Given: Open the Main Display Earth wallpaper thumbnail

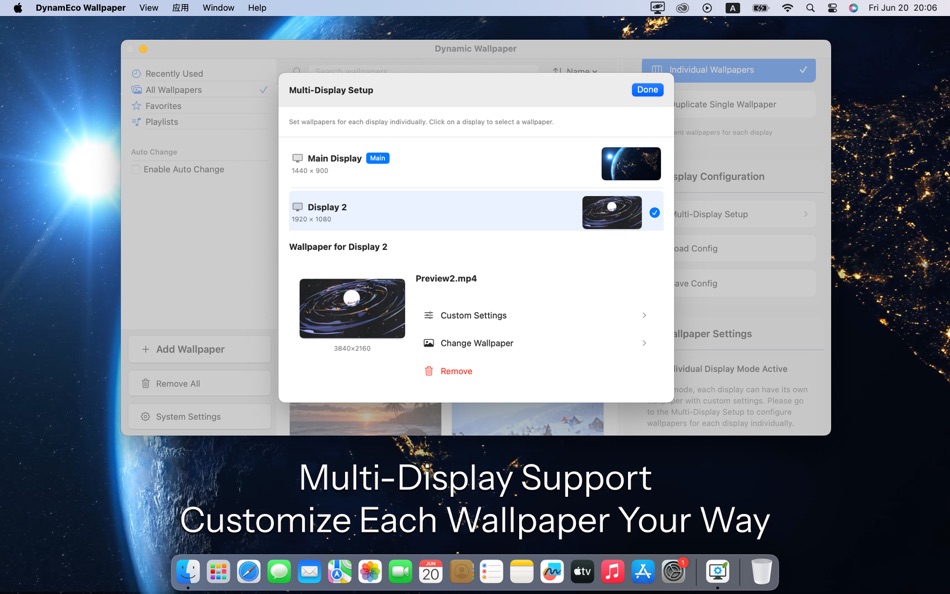Looking at the screenshot, I should point(631,164).
